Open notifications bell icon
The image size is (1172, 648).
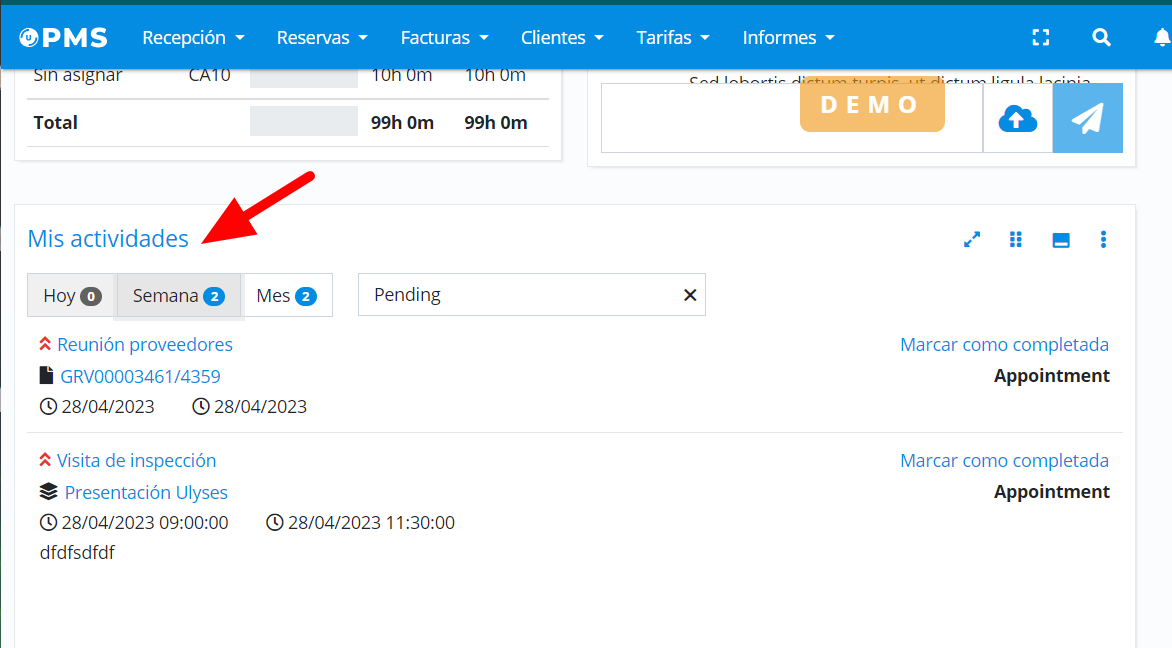point(1161,38)
